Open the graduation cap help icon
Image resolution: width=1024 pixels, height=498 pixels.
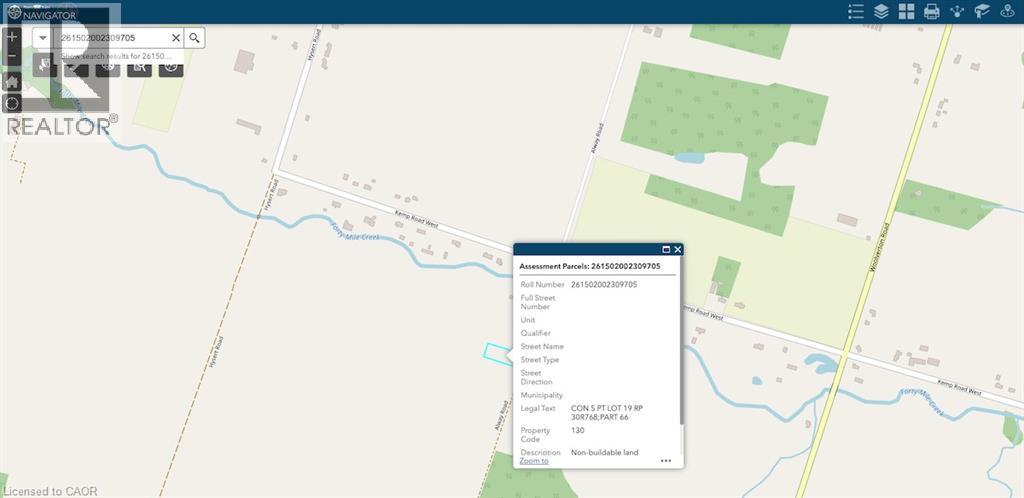pos(982,11)
